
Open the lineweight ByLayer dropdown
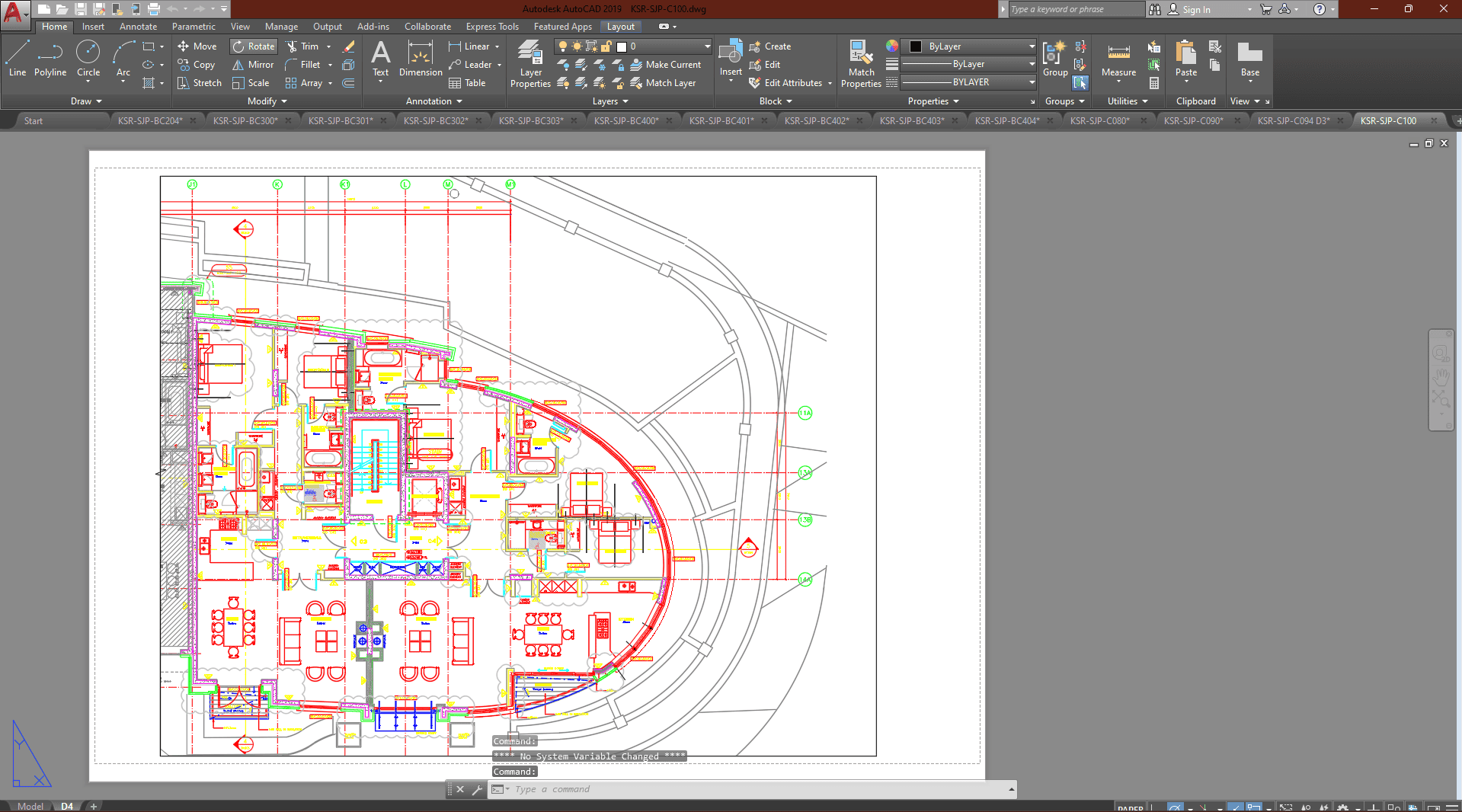tap(968, 64)
